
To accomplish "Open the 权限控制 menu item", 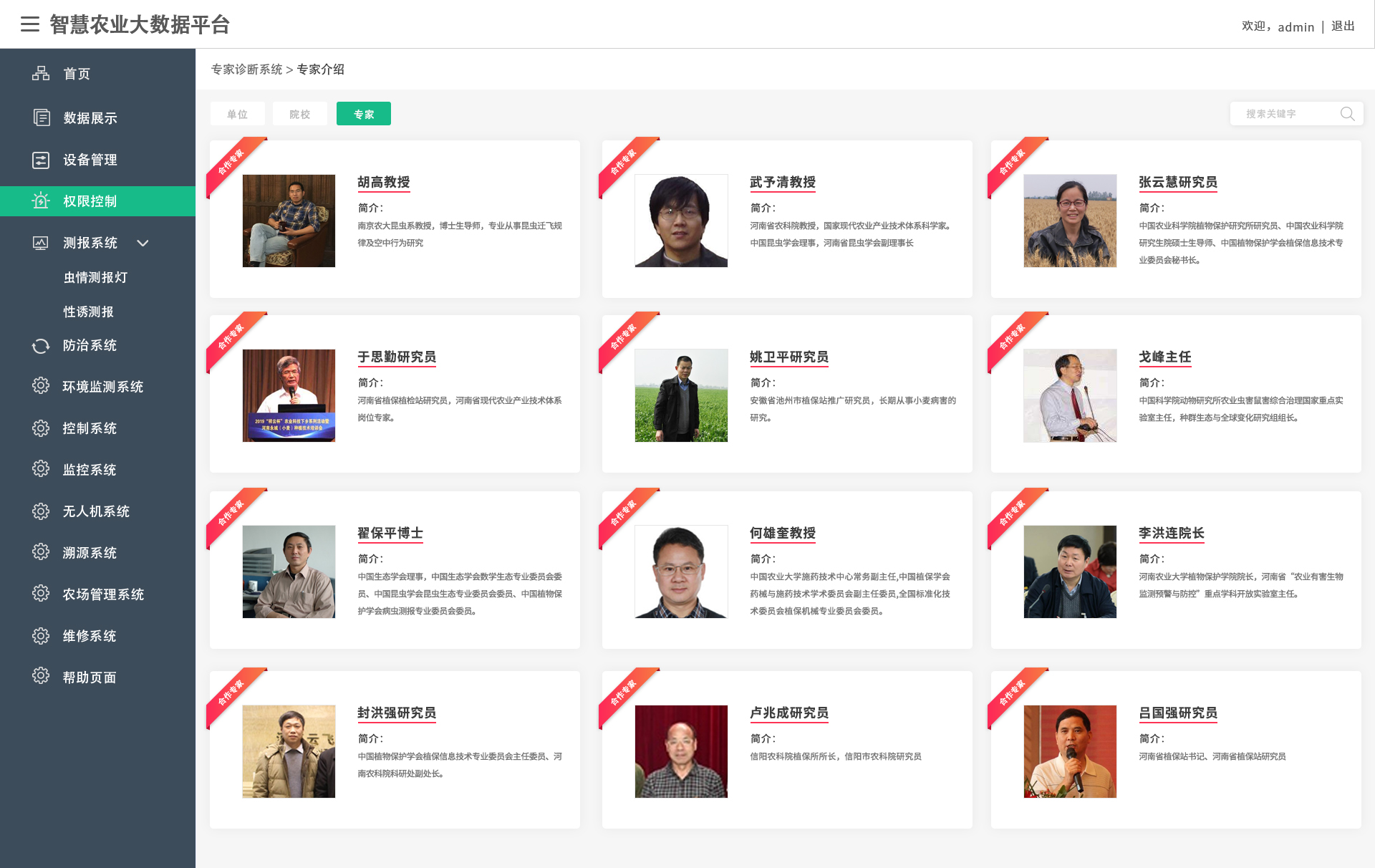I will 90,201.
